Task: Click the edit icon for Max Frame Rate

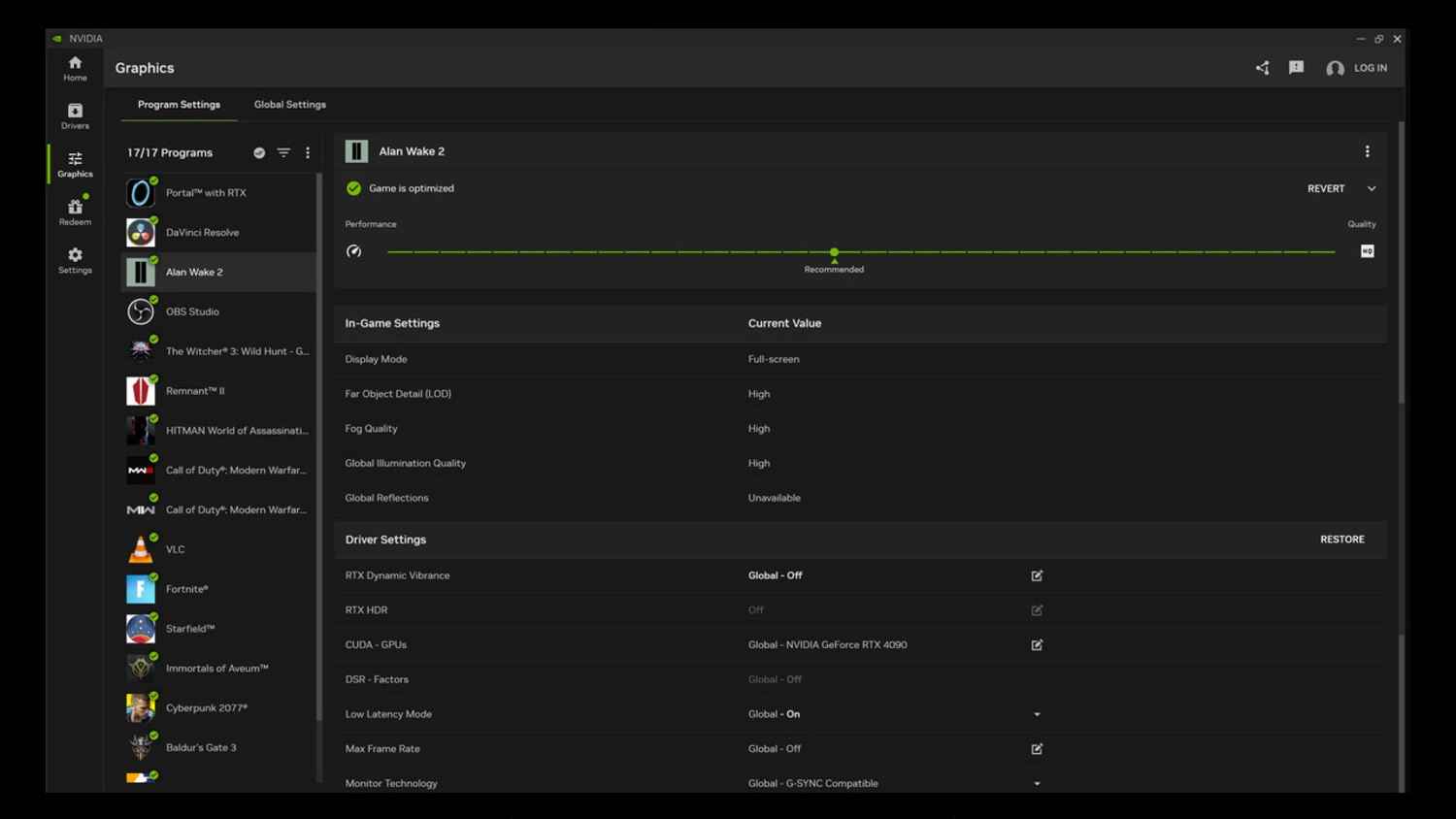Action: [x=1037, y=748]
